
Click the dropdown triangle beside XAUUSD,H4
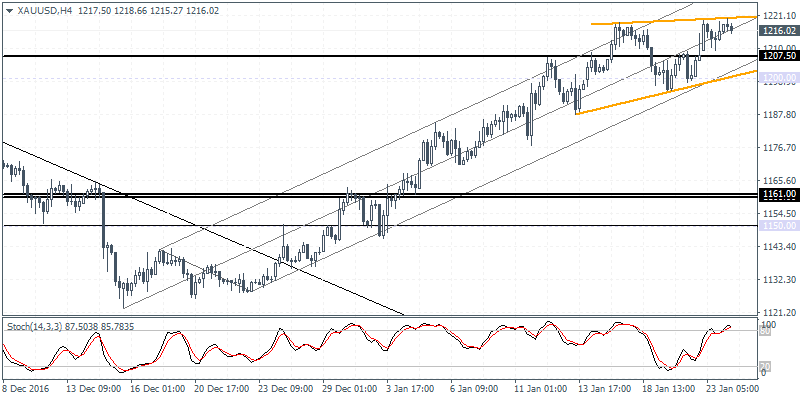click(7, 8)
